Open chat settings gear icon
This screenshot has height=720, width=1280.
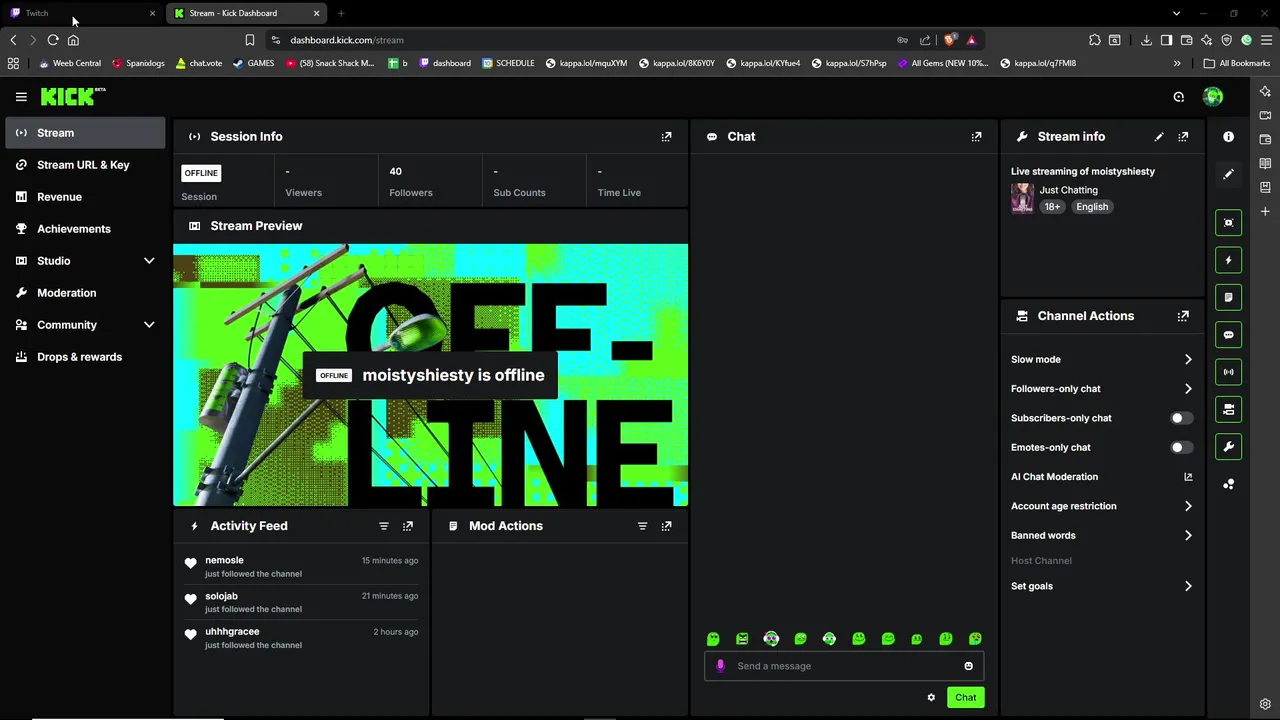pyautogui.click(x=931, y=698)
